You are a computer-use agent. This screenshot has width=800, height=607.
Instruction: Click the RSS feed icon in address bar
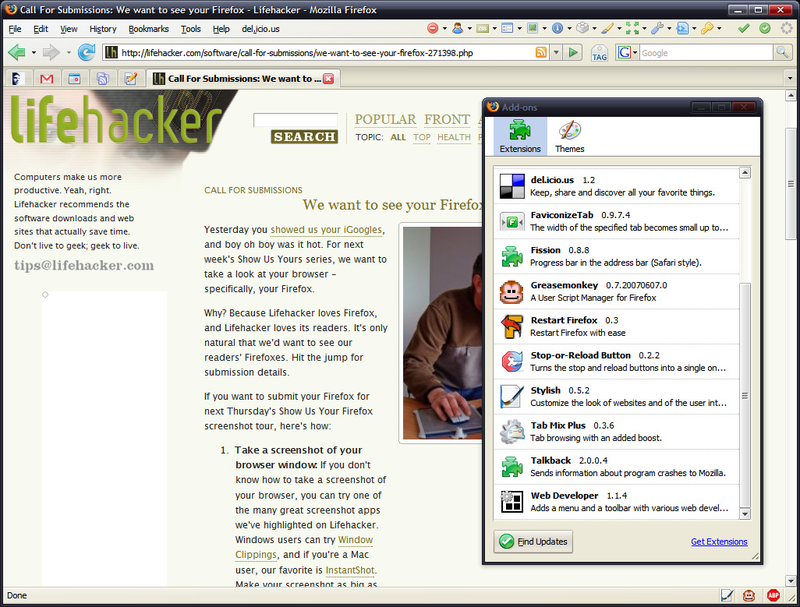[541, 52]
